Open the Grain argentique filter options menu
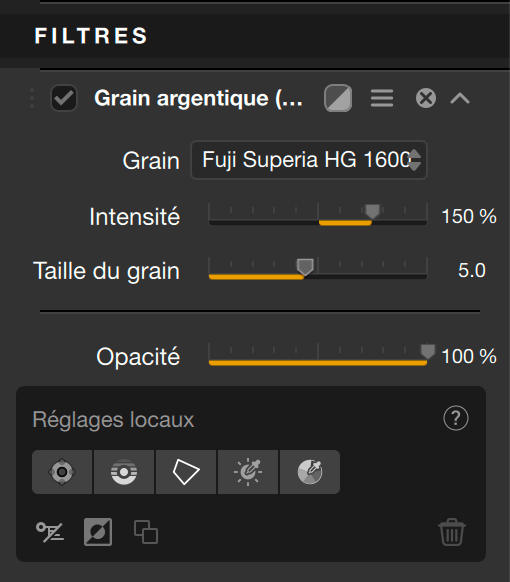The width and height of the screenshot is (510, 582). [382, 98]
